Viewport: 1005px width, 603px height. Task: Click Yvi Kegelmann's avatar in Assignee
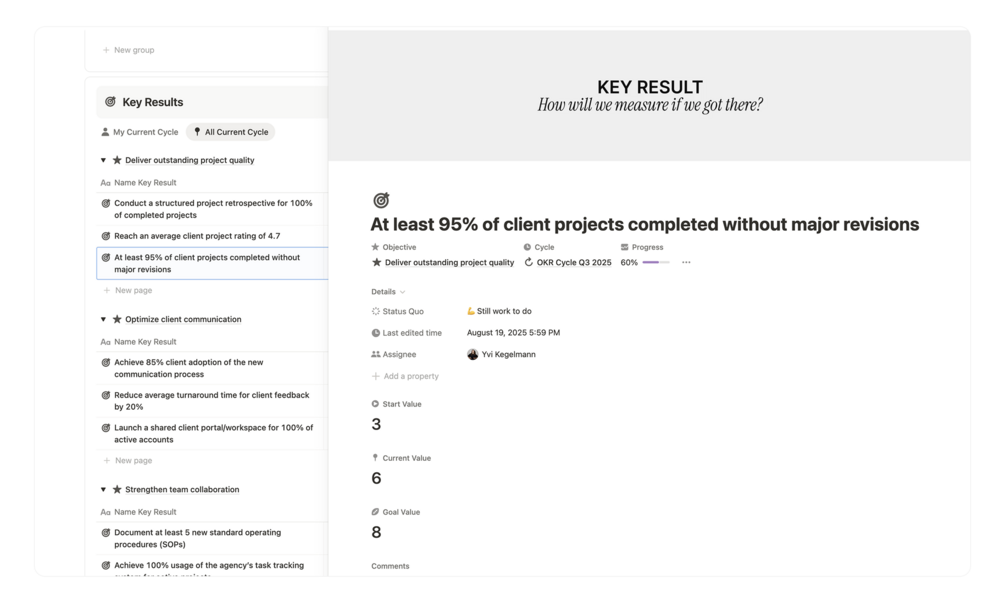(473, 355)
